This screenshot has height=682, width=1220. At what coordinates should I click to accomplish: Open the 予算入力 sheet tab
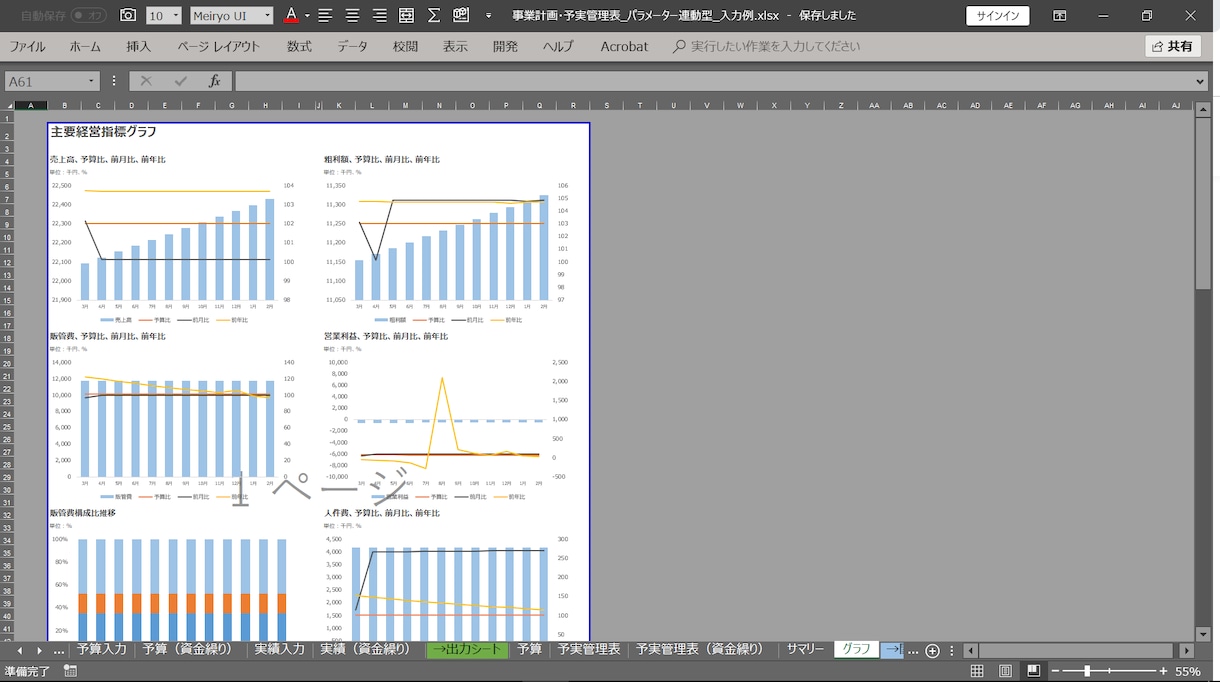(x=101, y=649)
